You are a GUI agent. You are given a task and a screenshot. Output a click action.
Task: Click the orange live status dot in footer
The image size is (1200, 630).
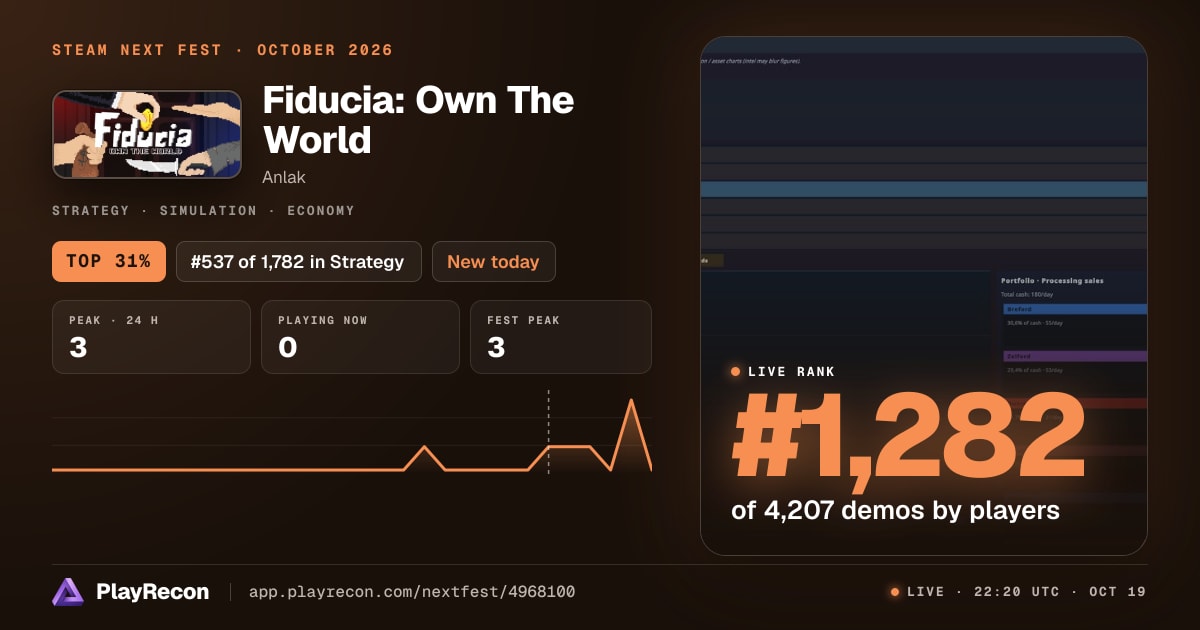895,592
